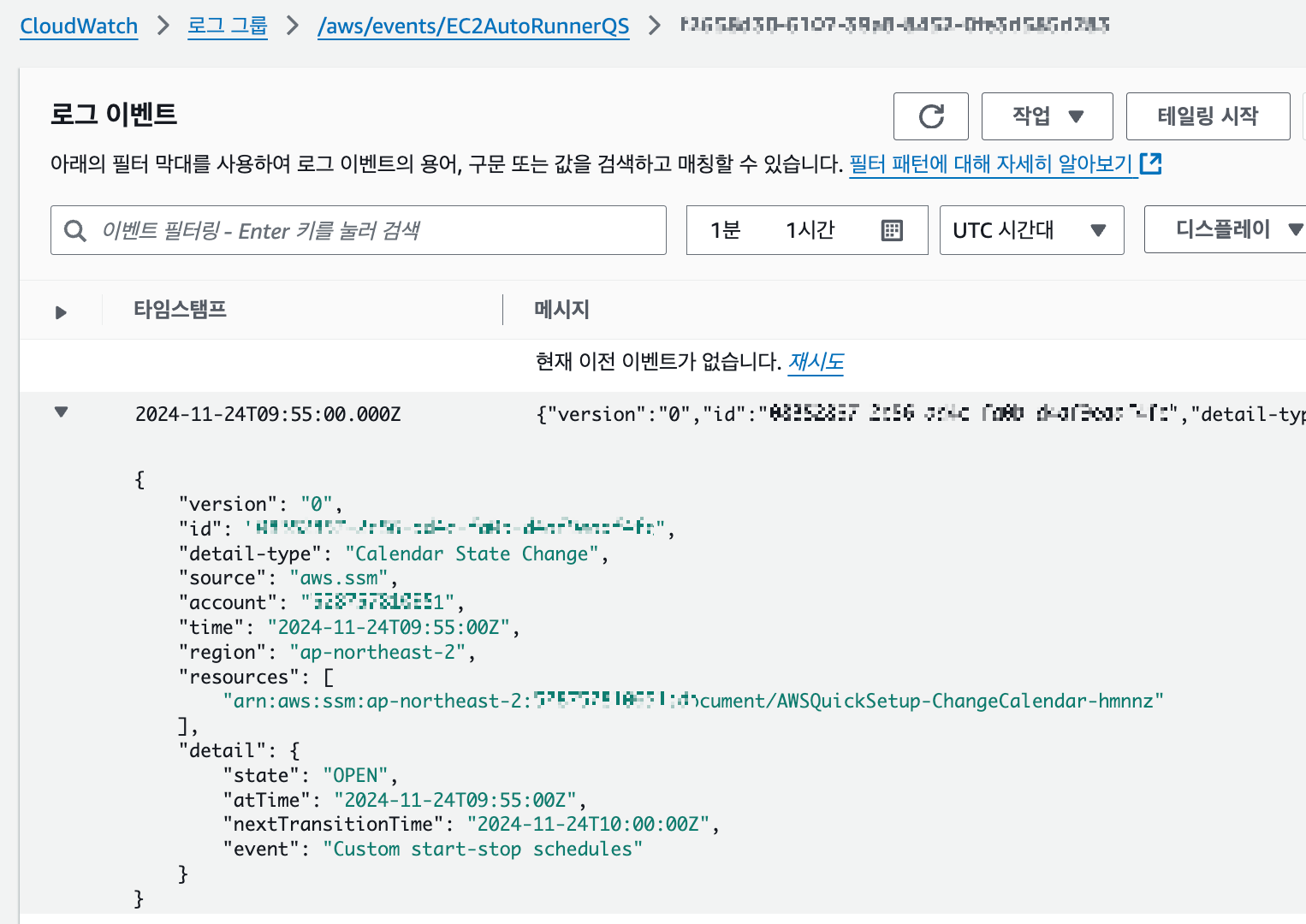
Task: Select the 1시간 time range
Action: click(x=810, y=230)
